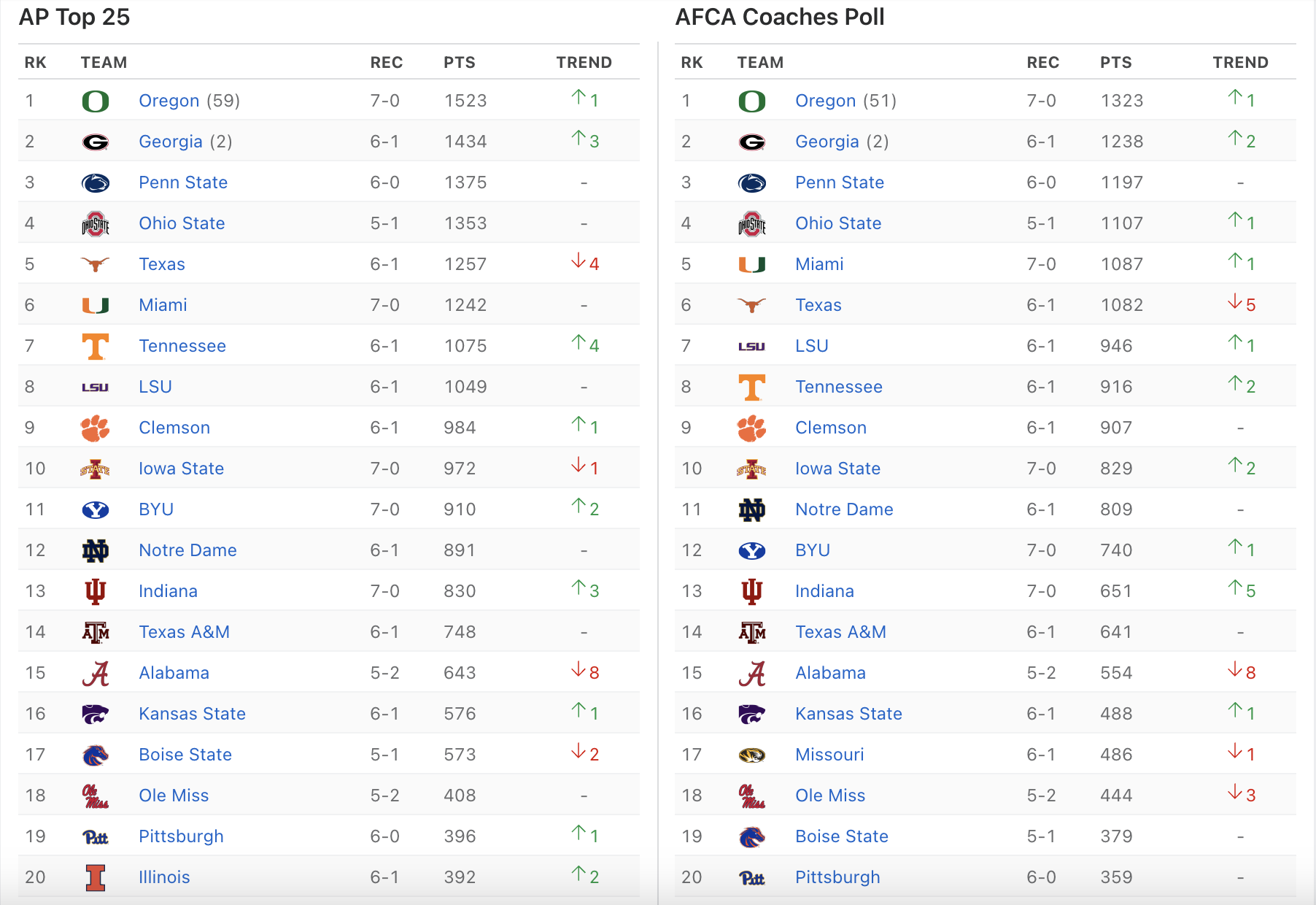Click the Penn State logo in the AP Top 25 table
Image resolution: width=1316 pixels, height=905 pixels.
pos(96,182)
